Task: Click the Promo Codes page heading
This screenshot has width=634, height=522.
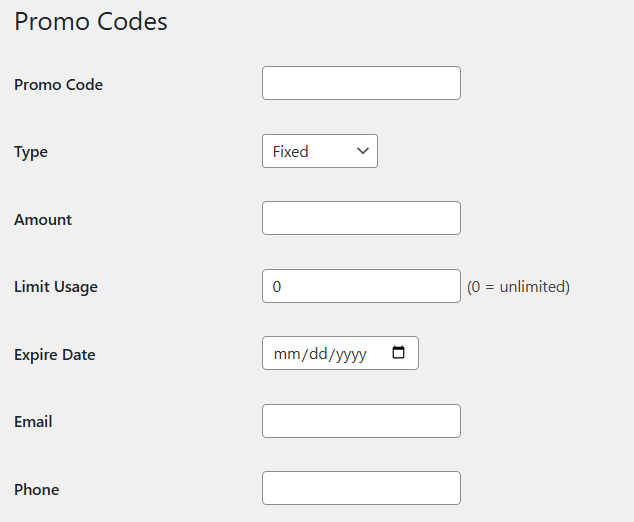Action: pos(91,22)
